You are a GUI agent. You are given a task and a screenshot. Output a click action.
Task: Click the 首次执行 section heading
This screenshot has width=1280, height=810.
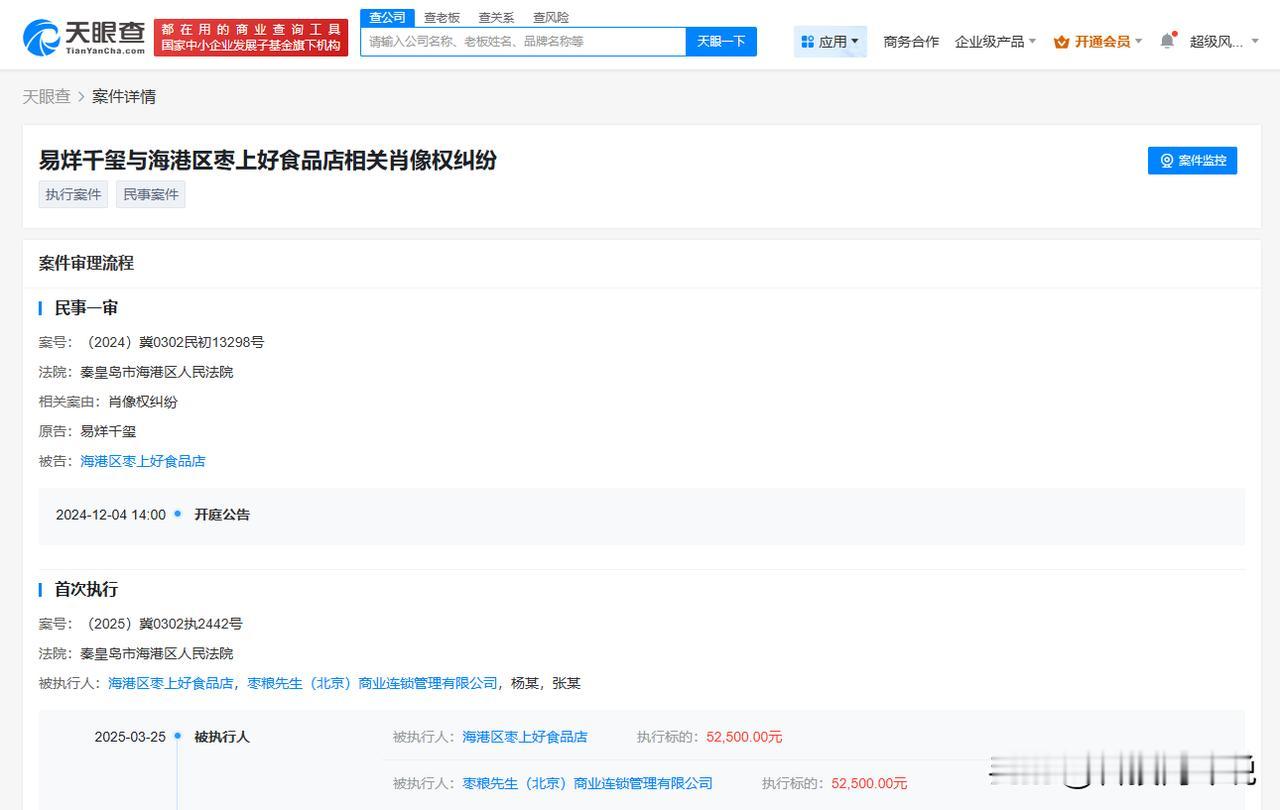(x=86, y=589)
